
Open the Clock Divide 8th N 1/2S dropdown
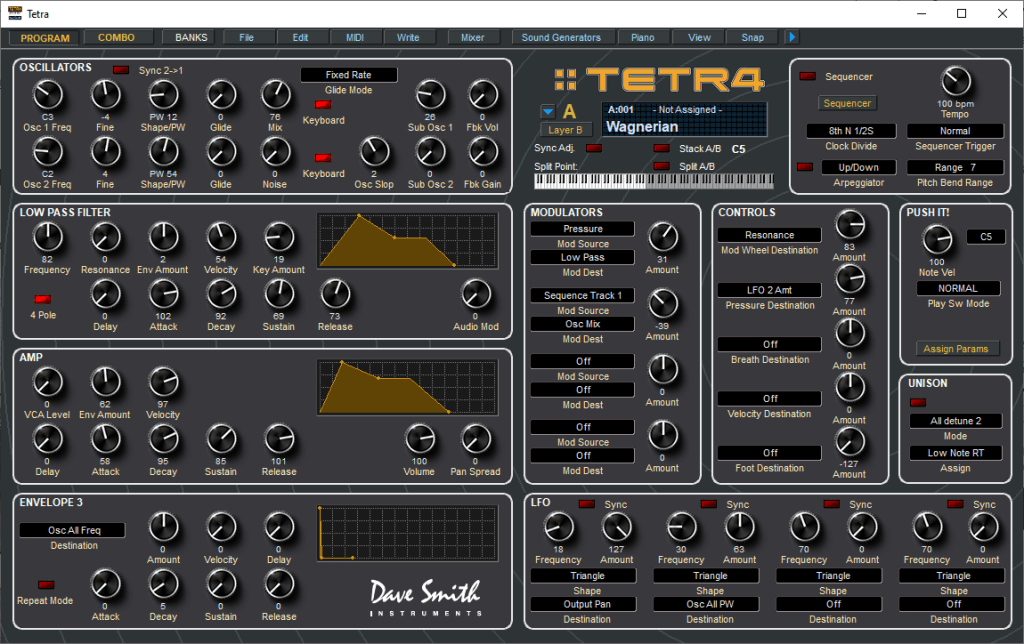point(852,131)
